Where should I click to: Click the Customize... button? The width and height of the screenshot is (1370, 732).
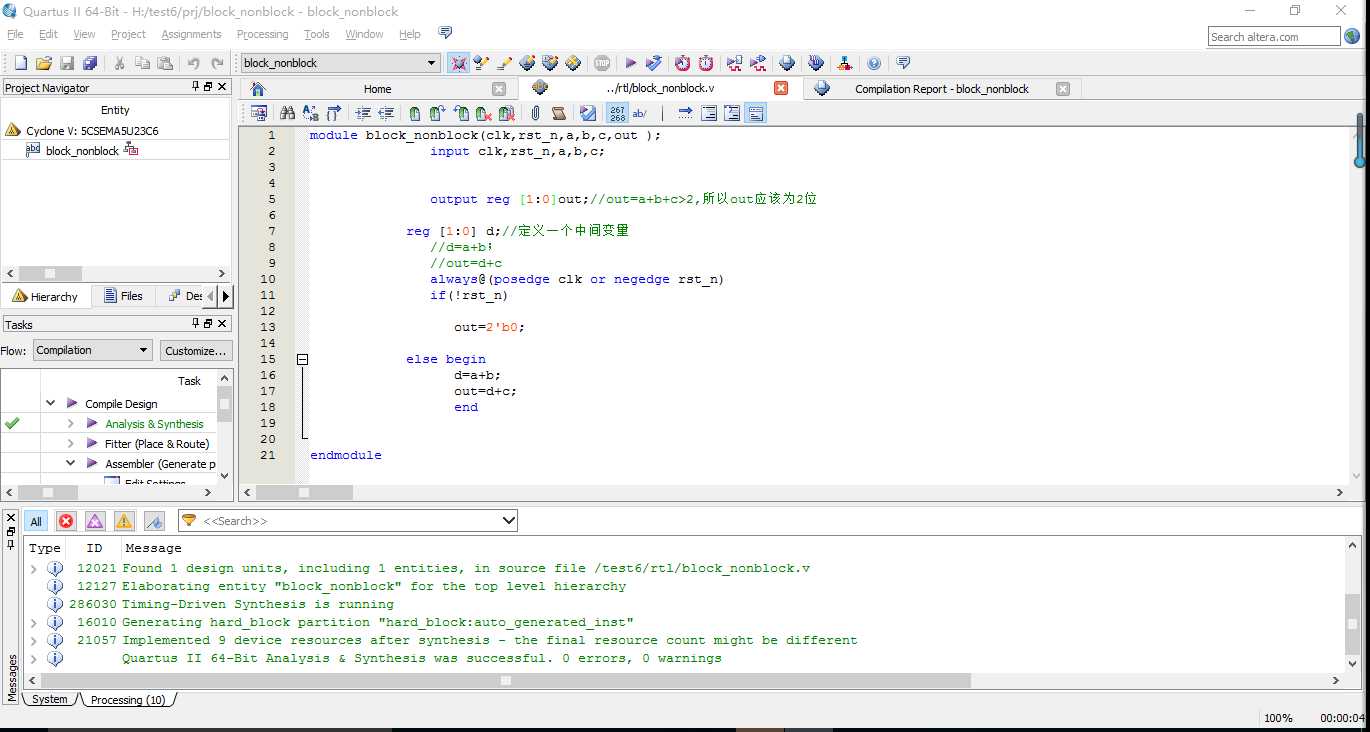pyautogui.click(x=196, y=350)
